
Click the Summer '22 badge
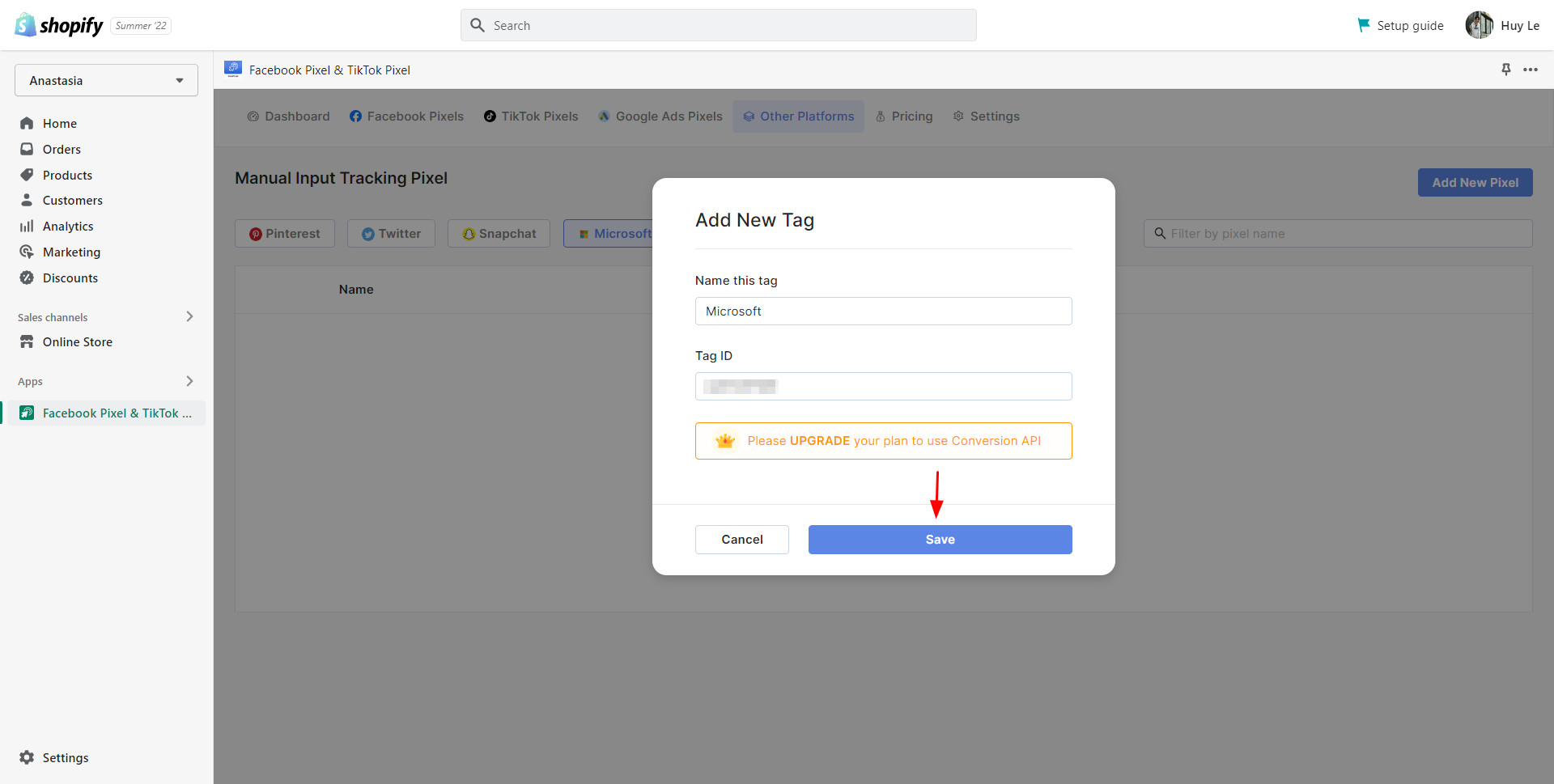click(x=141, y=25)
